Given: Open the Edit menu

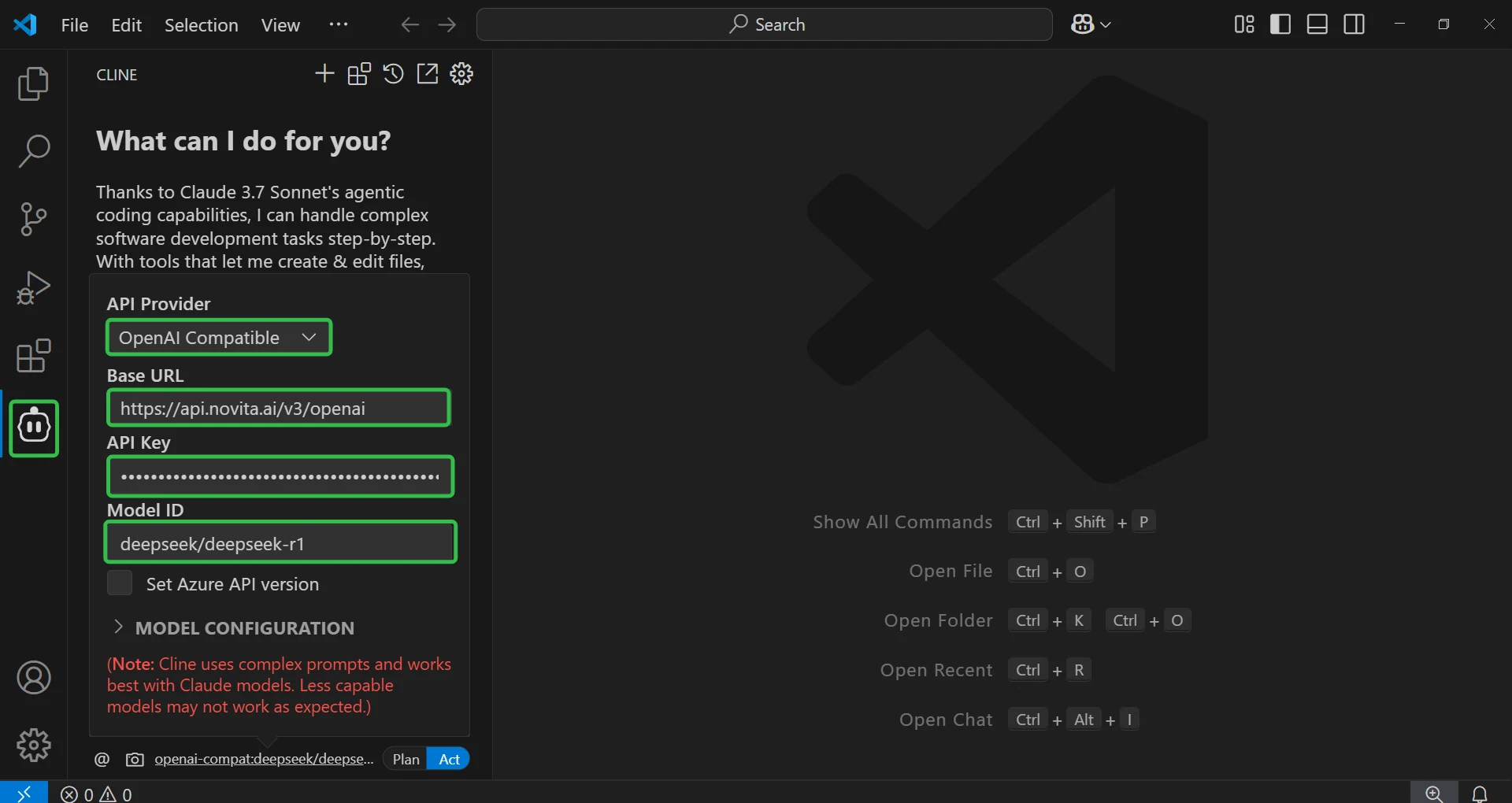Looking at the screenshot, I should (126, 25).
